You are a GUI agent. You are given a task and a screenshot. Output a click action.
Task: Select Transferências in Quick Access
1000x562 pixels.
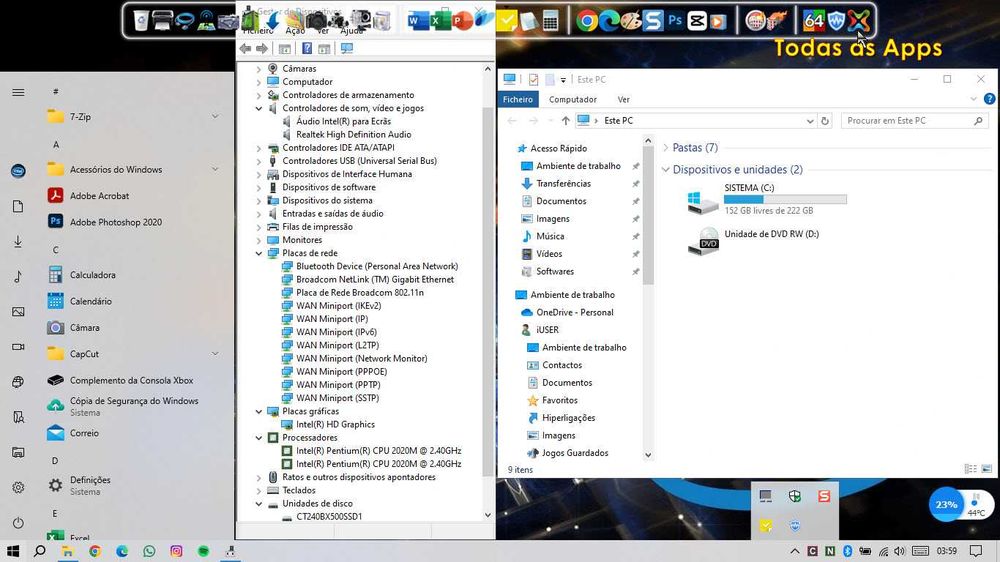(x=563, y=183)
